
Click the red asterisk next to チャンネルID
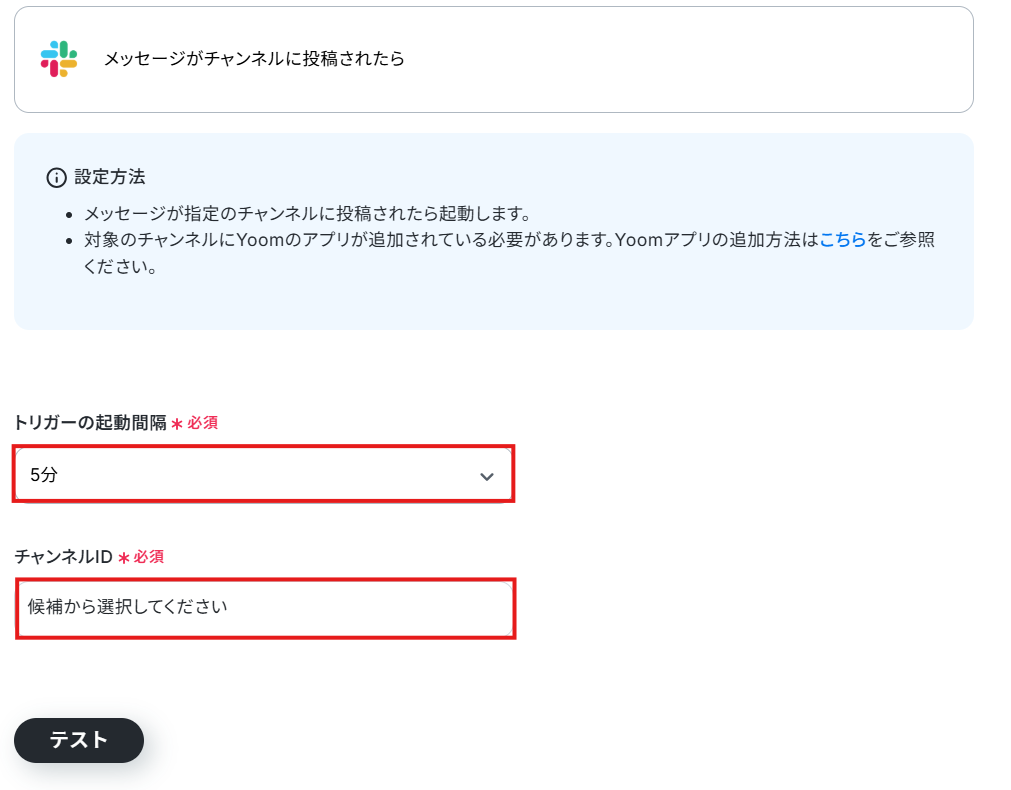coord(123,558)
